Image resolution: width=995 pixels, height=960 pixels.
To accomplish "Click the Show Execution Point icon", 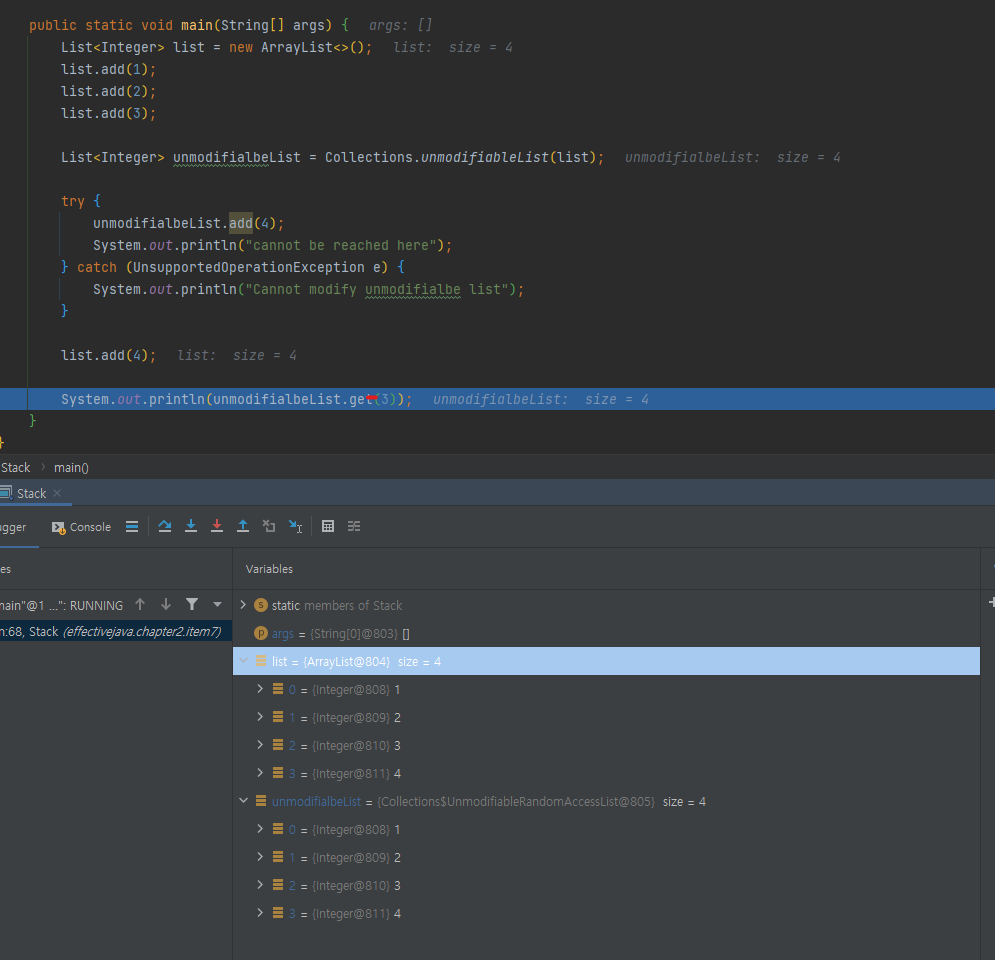I will (x=132, y=527).
